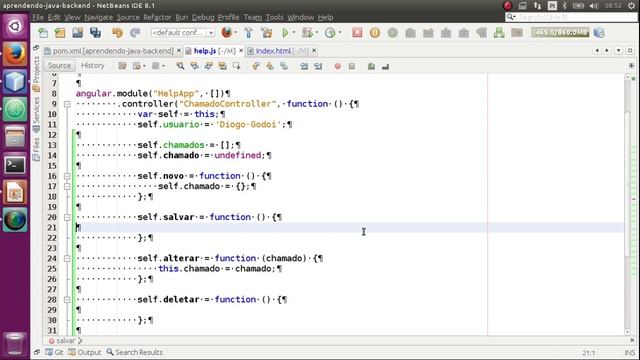Image resolution: width=640 pixels, height=360 pixels.
Task: Click the Save All toolbar icon
Action: (x=96, y=33)
